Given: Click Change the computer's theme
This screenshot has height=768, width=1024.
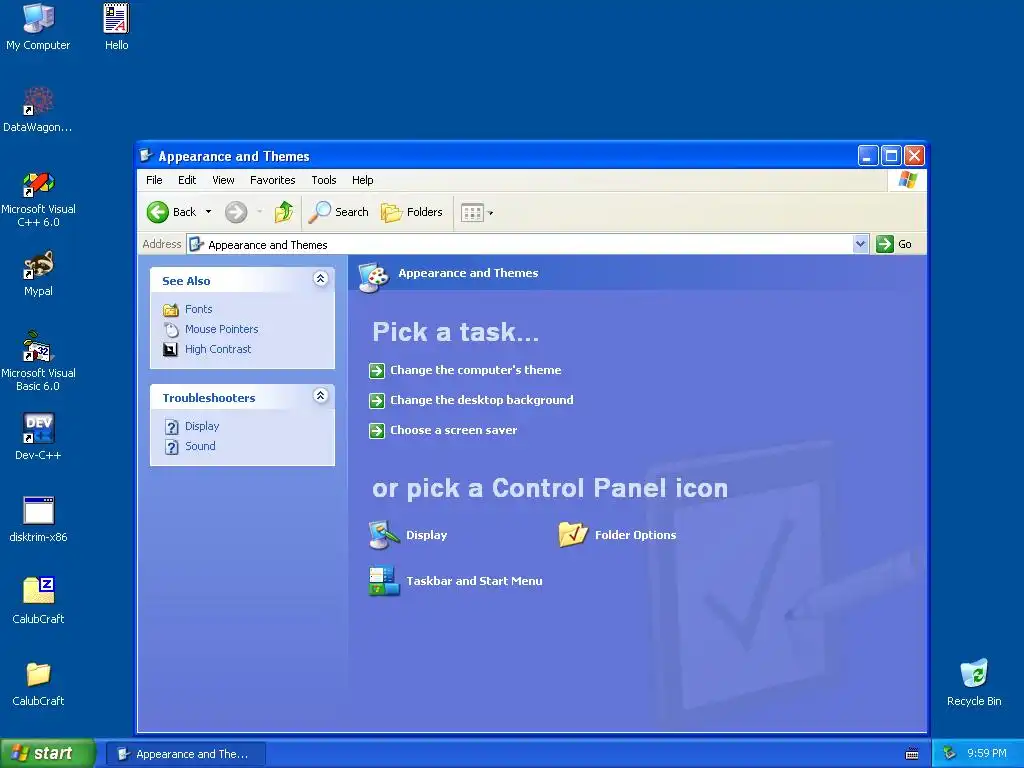Looking at the screenshot, I should coord(465,370).
